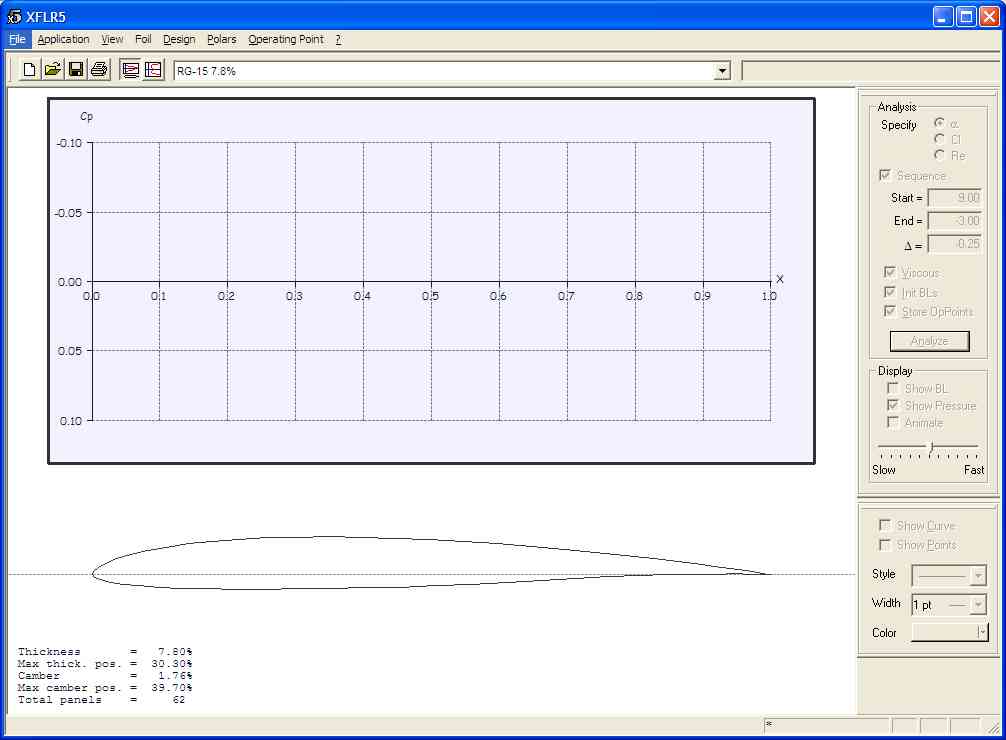Click the New project toolbar icon
The height and width of the screenshot is (740, 1006).
(29, 70)
